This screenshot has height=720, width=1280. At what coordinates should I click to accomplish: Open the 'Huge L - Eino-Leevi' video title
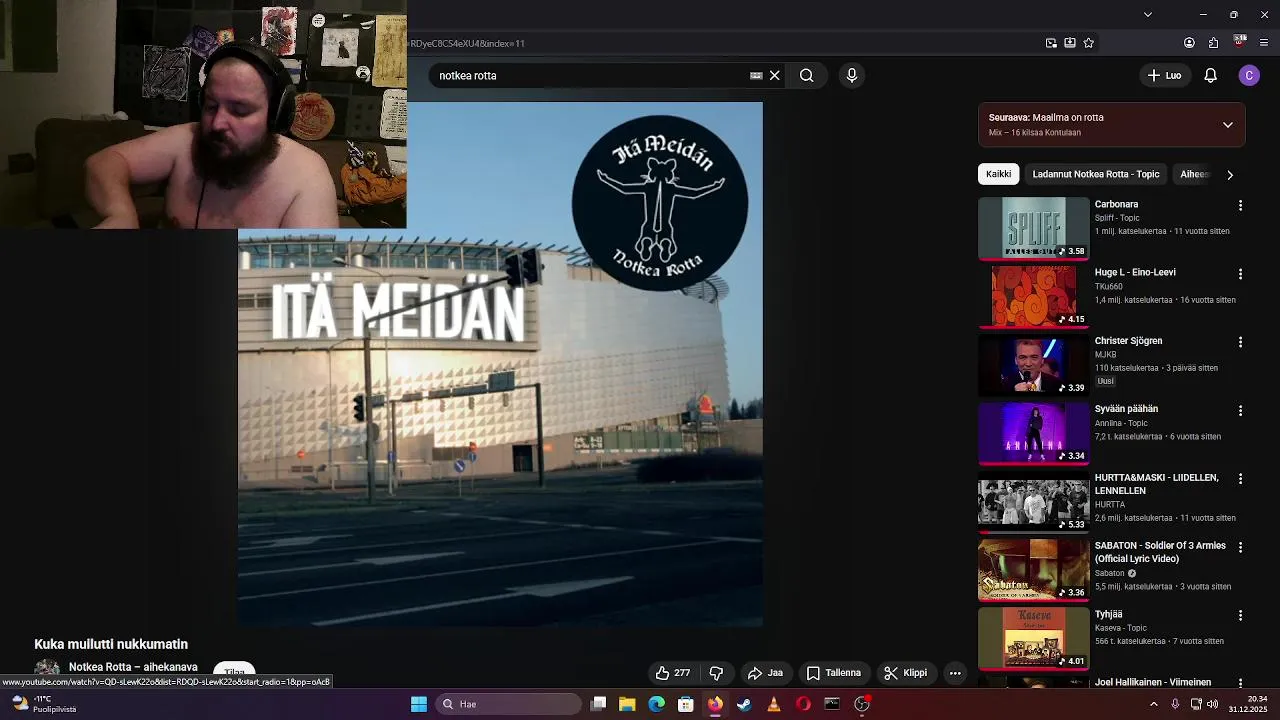coord(1135,272)
